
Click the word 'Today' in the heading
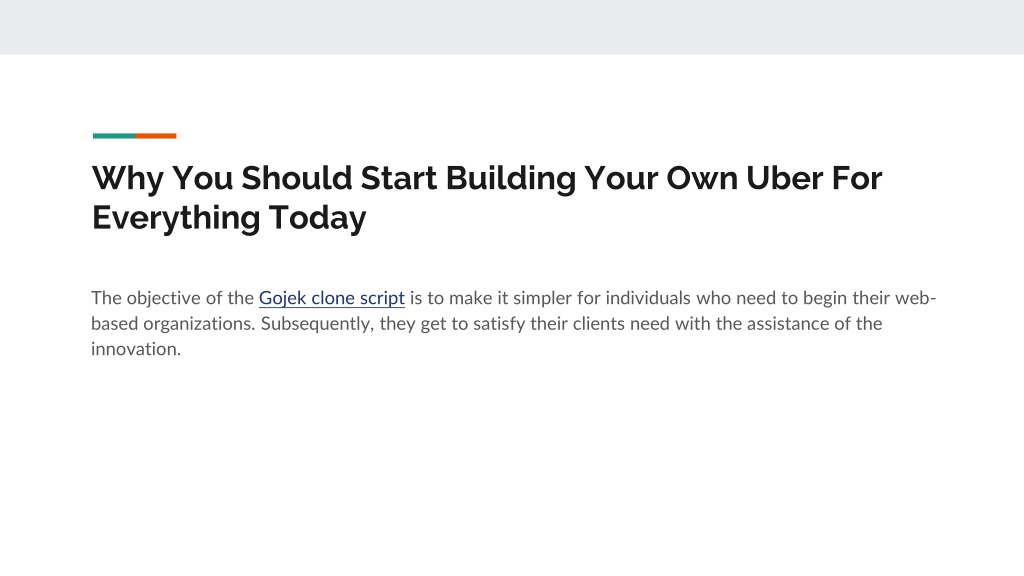(x=317, y=218)
